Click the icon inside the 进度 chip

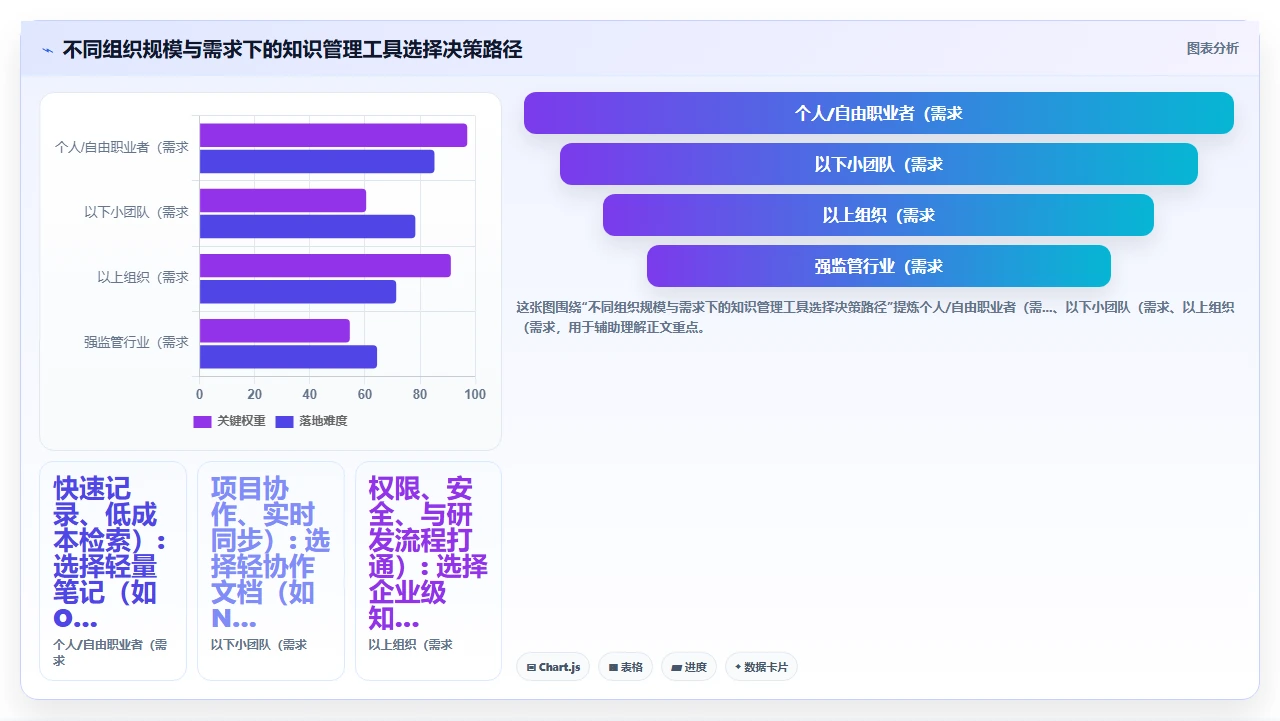pyautogui.click(x=677, y=667)
